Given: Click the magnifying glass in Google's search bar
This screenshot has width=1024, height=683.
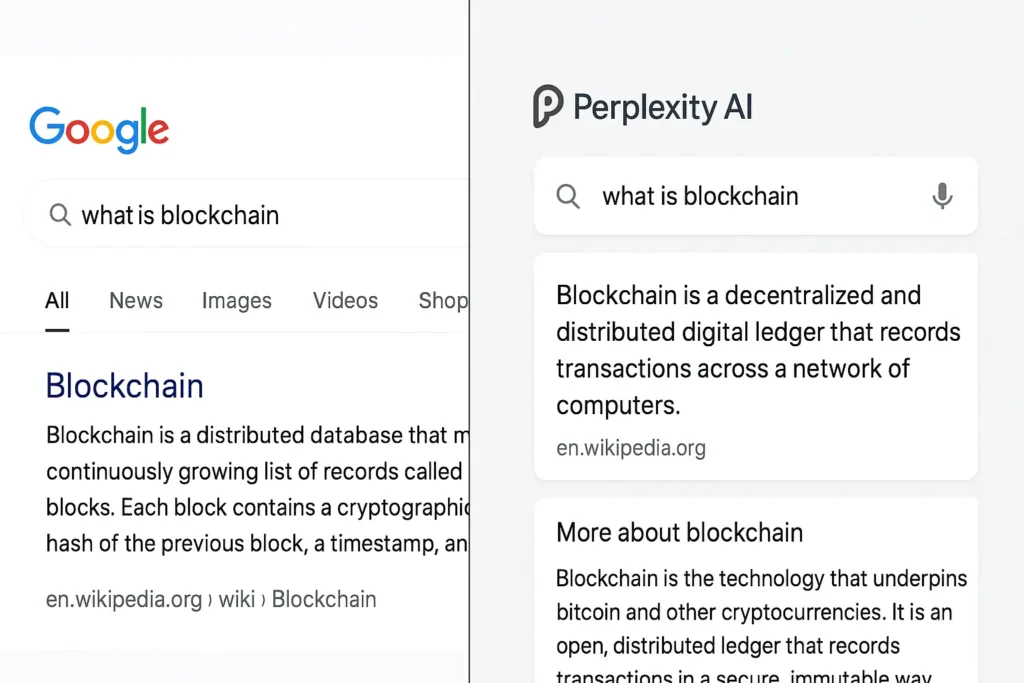Looking at the screenshot, I should 60,213.
